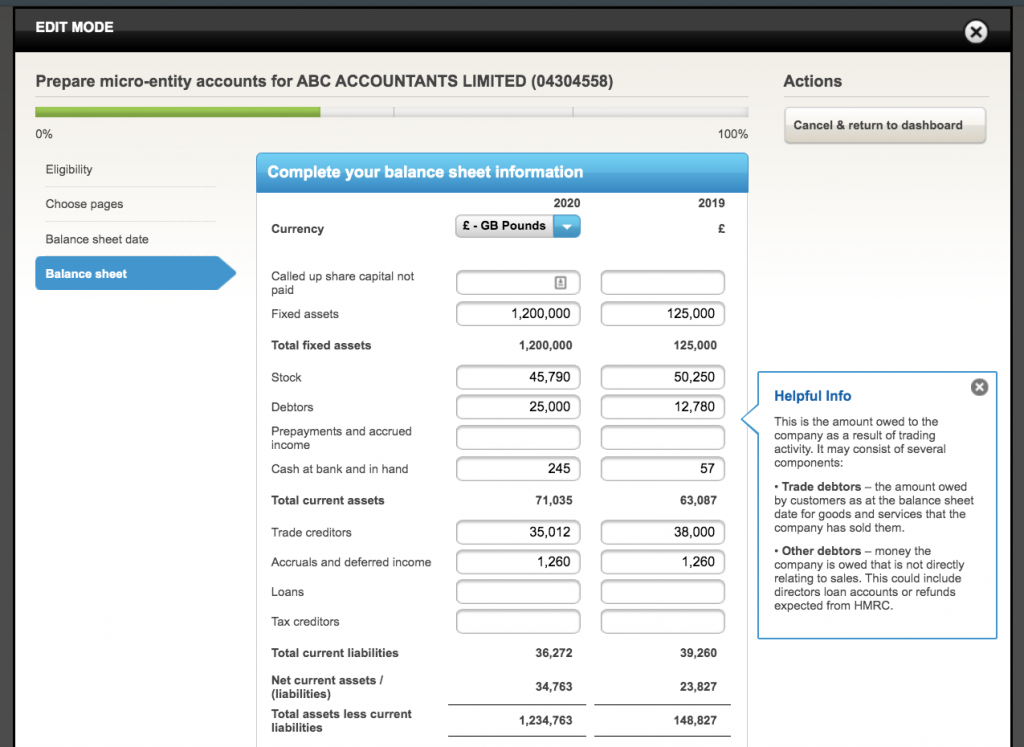Open the Choose pages step
This screenshot has width=1024, height=747.
84,204
